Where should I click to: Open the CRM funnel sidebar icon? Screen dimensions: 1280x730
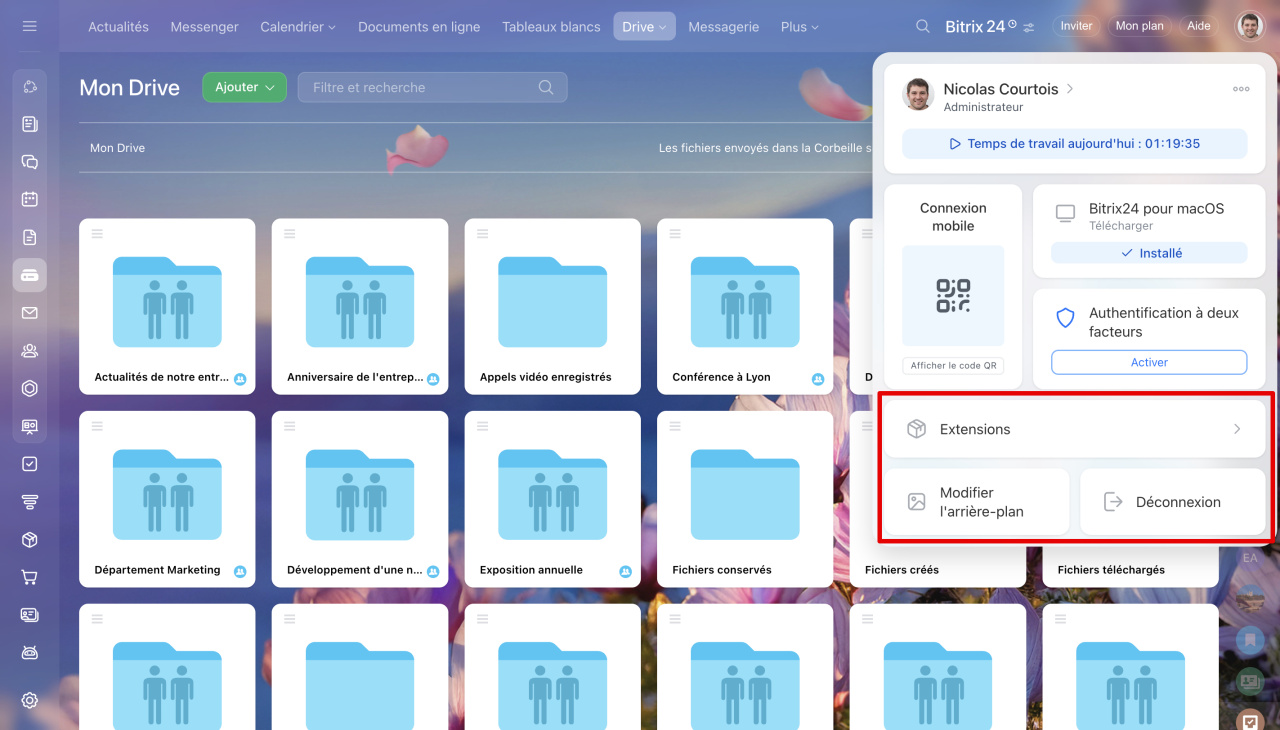pyautogui.click(x=29, y=501)
